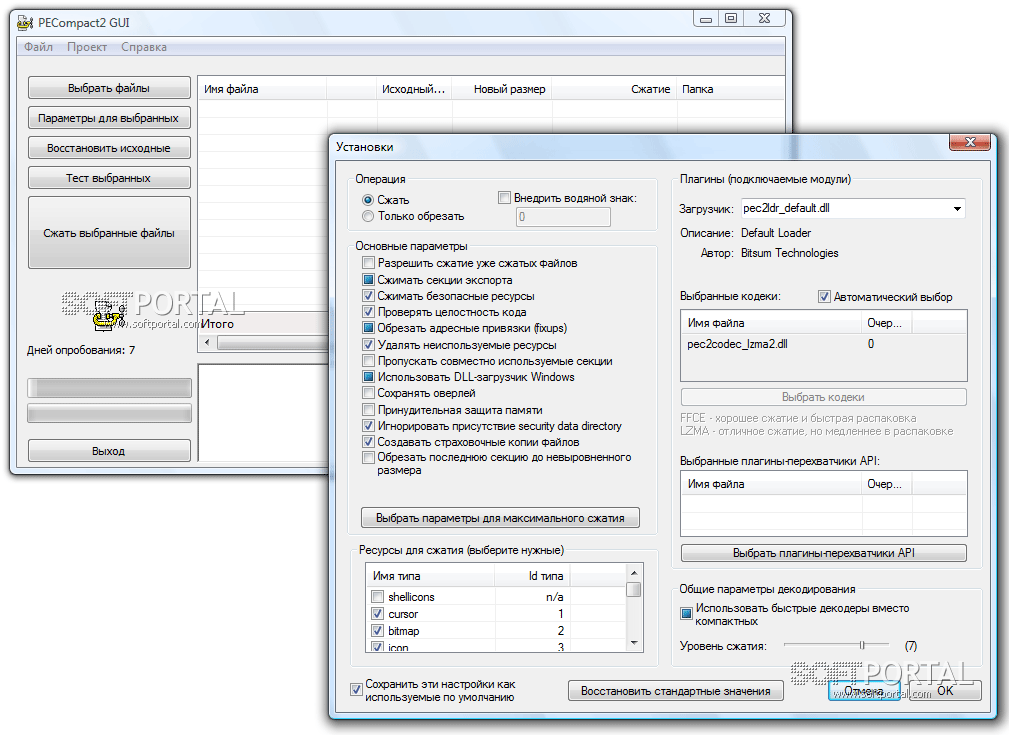This screenshot has height=735, width=1009.
Task: Click Выход button in main window
Action: click(x=109, y=451)
